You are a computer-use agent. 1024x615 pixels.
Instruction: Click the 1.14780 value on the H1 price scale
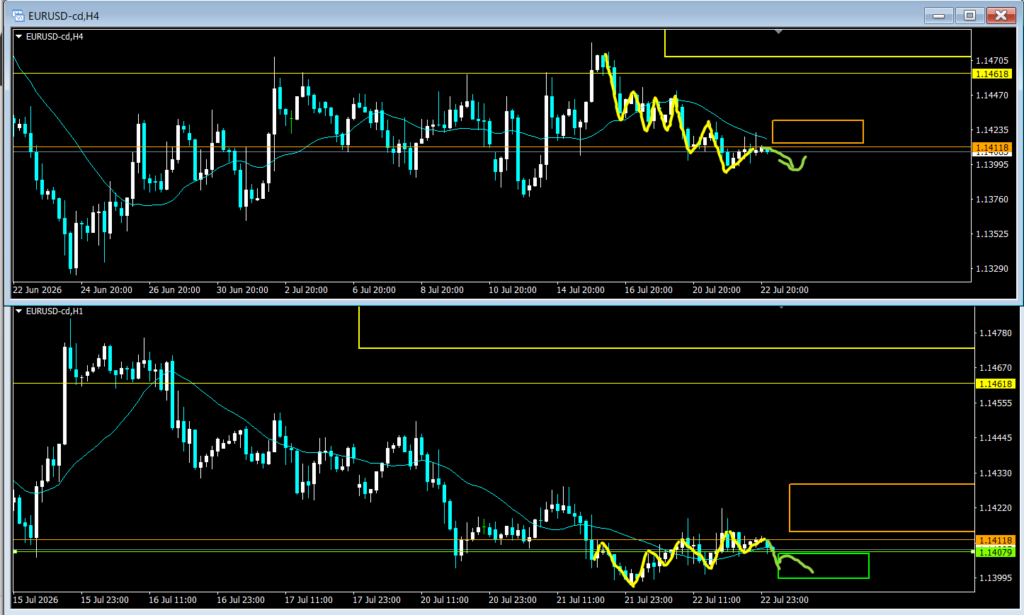tap(995, 333)
